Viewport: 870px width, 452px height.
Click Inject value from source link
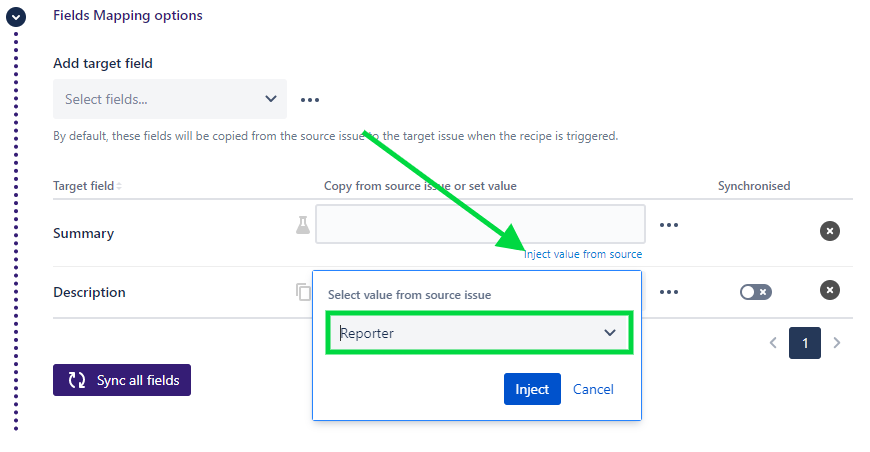pos(582,254)
